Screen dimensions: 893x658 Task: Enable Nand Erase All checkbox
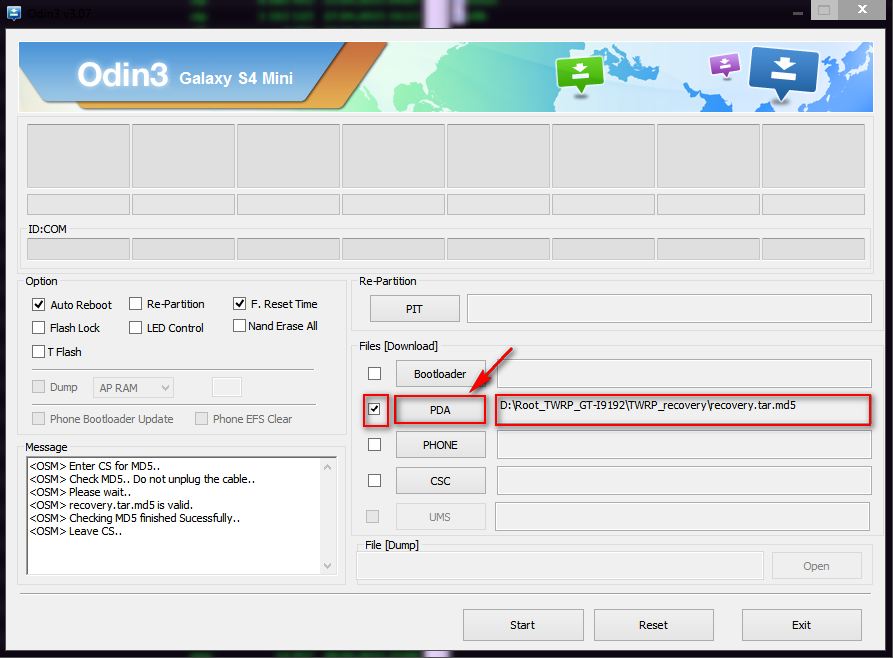point(240,326)
